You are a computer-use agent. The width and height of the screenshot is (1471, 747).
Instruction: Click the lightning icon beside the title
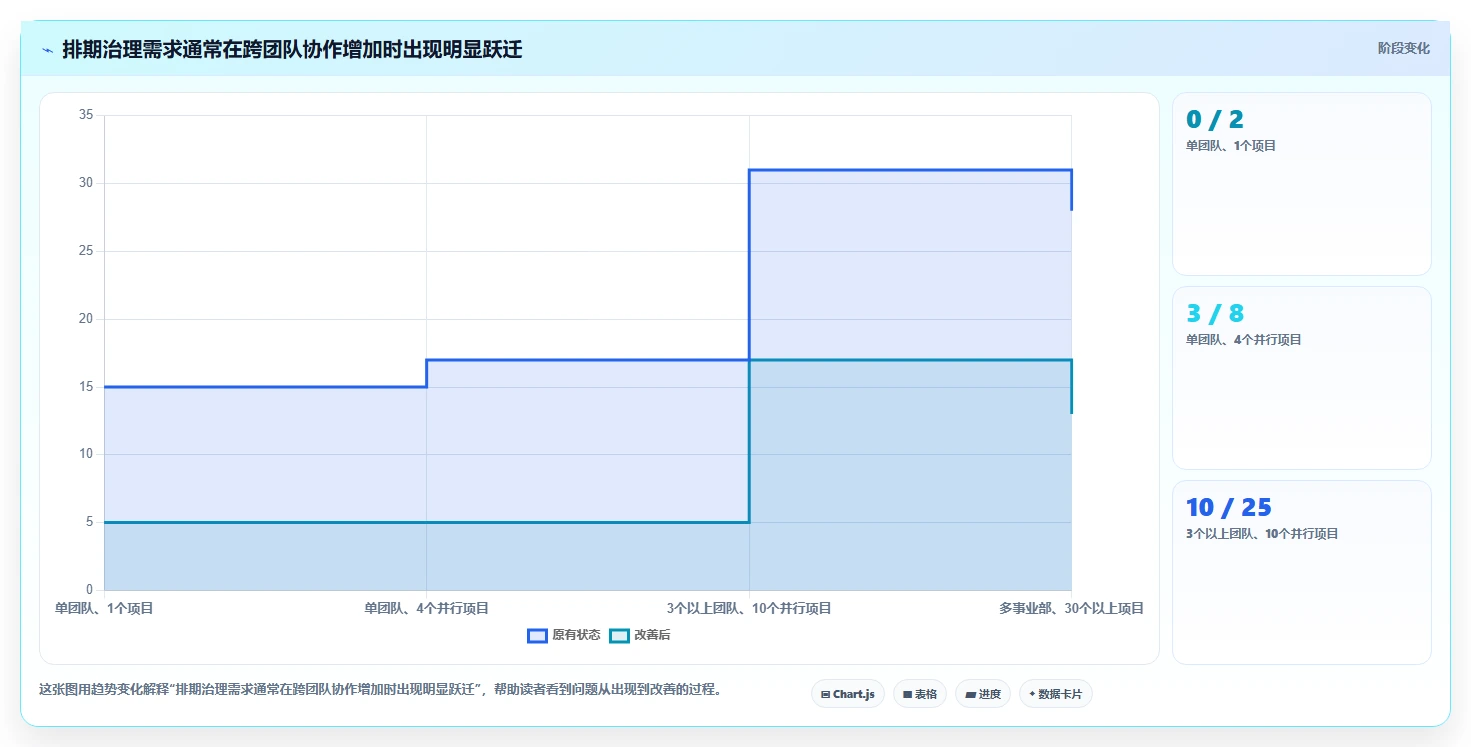click(47, 50)
